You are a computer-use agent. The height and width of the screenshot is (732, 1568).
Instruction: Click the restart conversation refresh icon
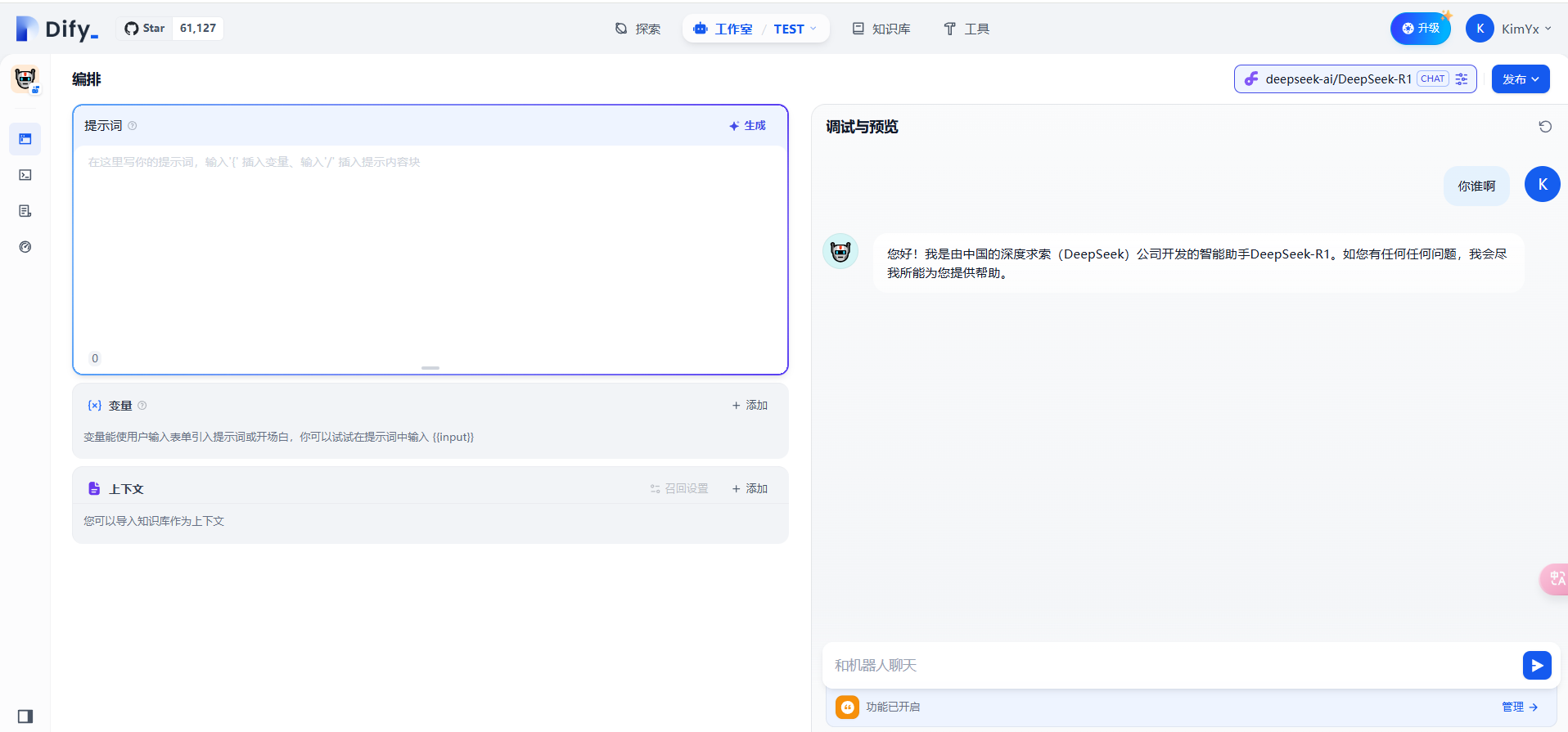pos(1545,127)
